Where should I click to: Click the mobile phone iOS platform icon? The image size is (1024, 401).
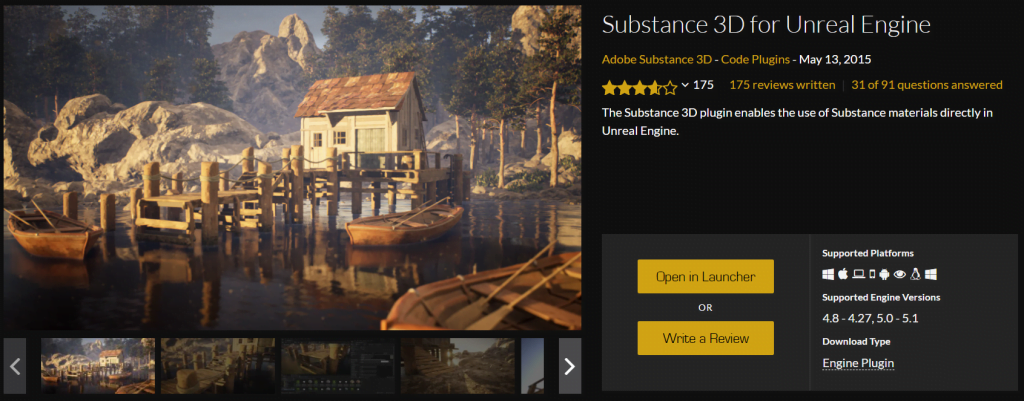pos(872,274)
